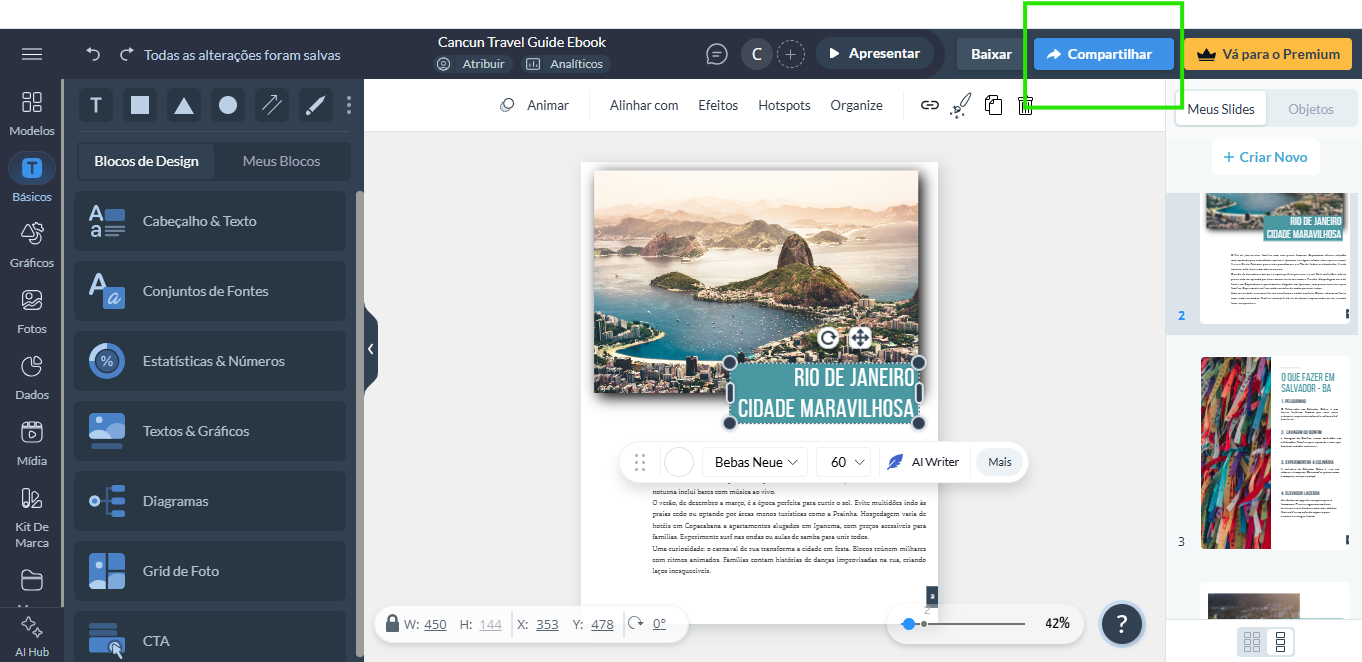1362x662 pixels.
Task: Click the rotation angle value field
Action: [x=659, y=624]
